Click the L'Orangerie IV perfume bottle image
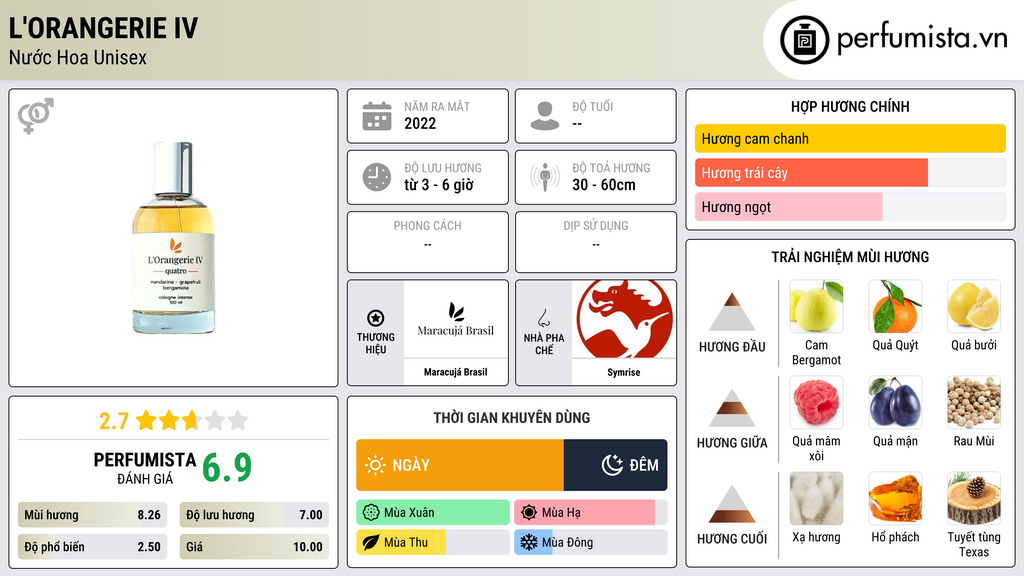 [174, 238]
